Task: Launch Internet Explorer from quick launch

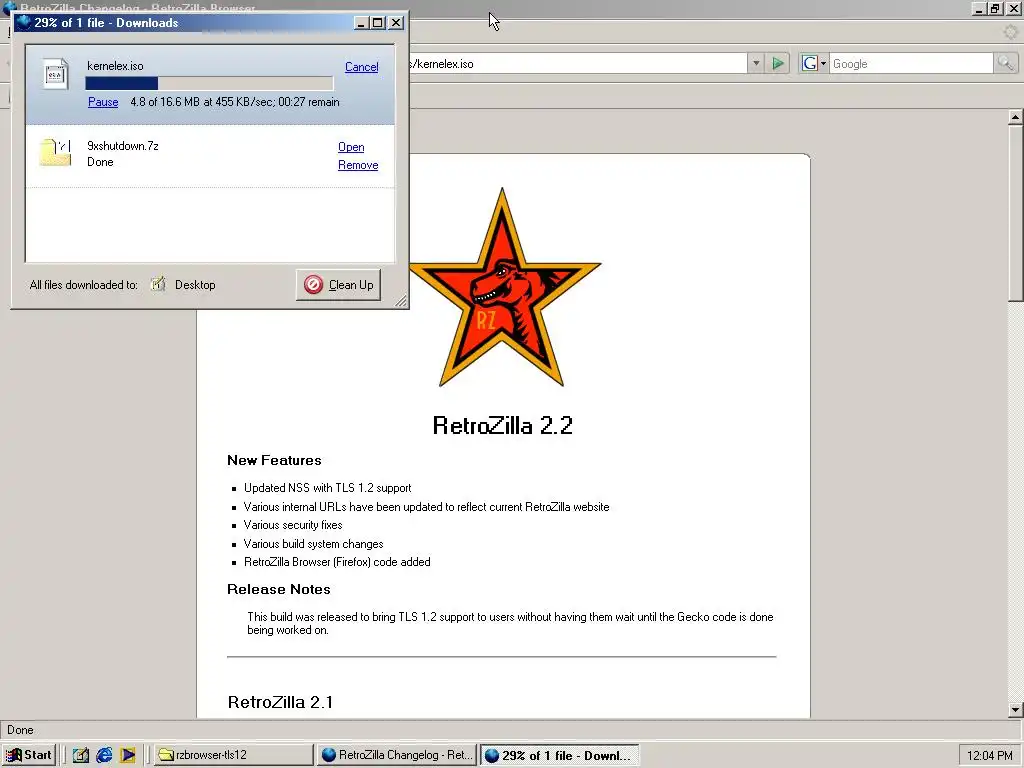Action: click(x=104, y=755)
